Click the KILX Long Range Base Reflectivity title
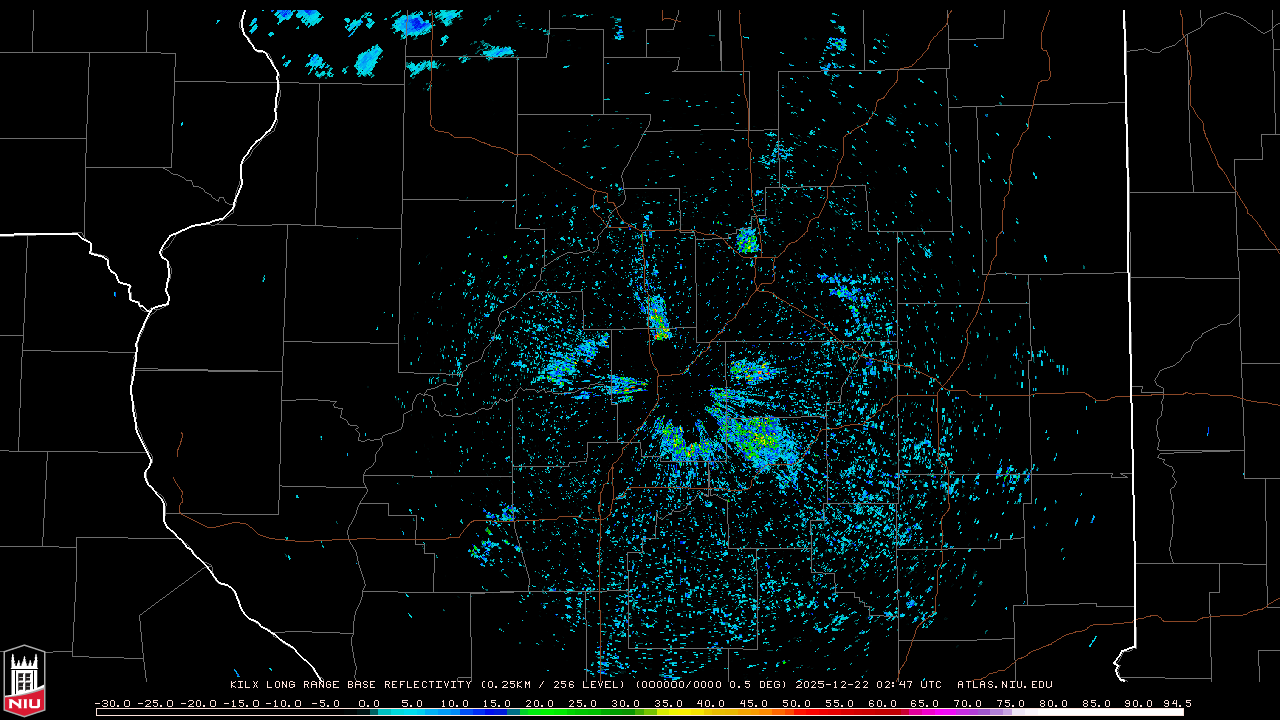Image resolution: width=1280 pixels, height=720 pixels. click(x=351, y=685)
